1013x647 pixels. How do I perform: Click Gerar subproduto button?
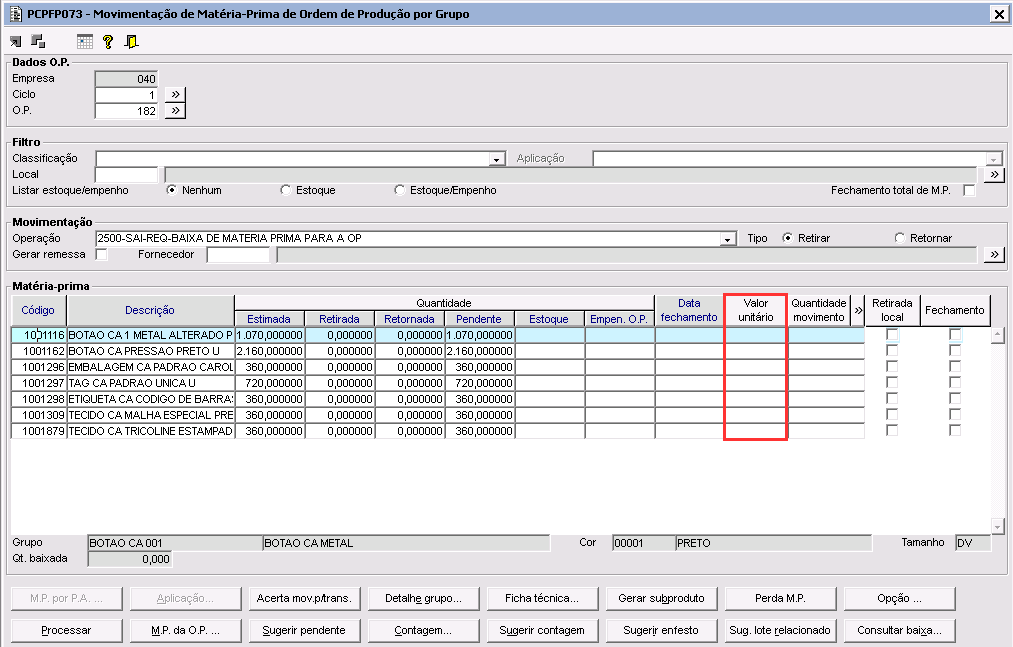point(661,599)
